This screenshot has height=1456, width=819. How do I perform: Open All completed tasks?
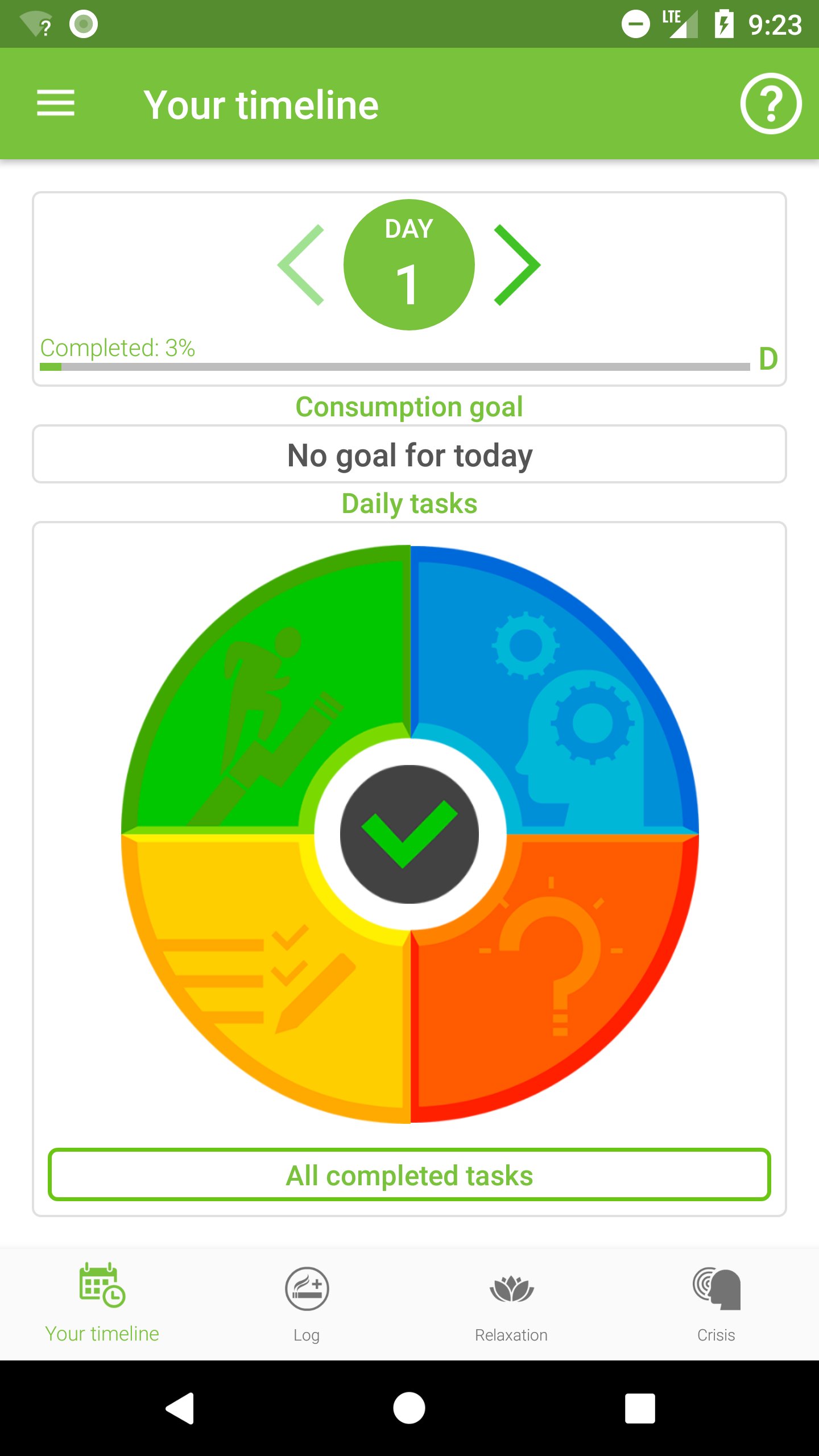pyautogui.click(x=409, y=1175)
